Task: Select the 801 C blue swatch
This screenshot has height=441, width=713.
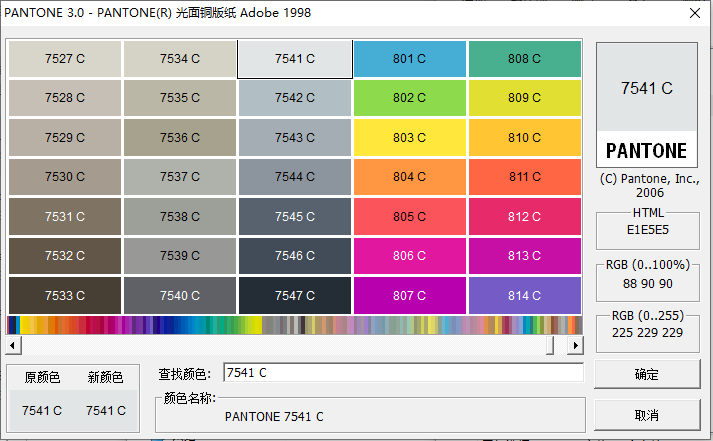Action: [x=410, y=59]
